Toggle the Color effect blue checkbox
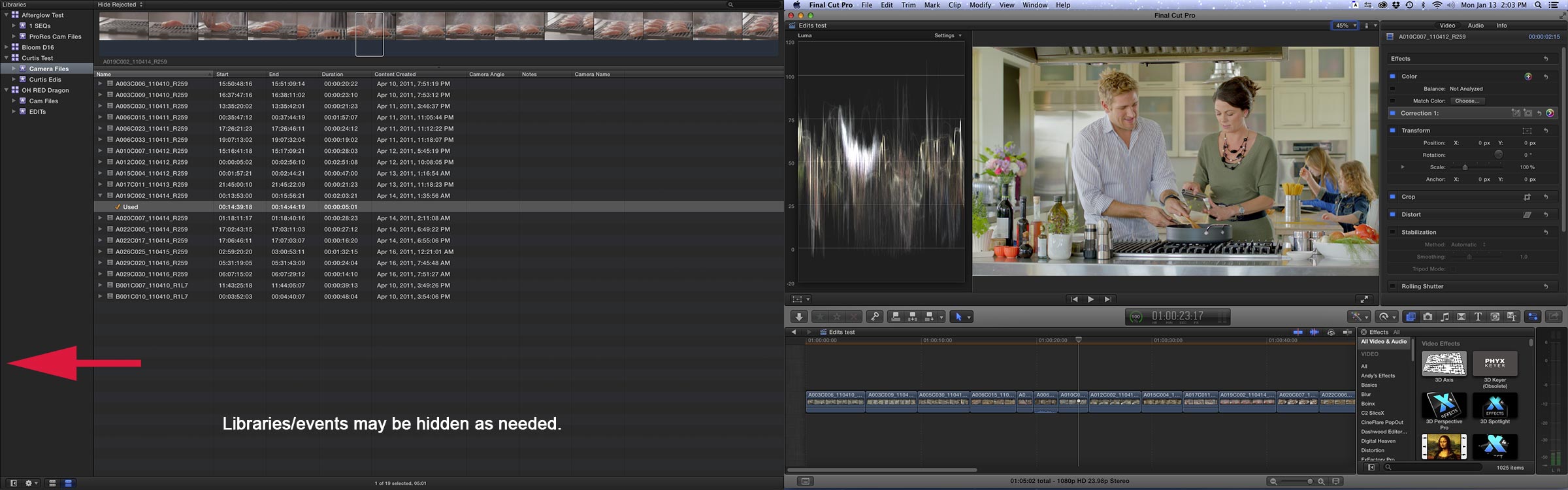 pos(1392,76)
